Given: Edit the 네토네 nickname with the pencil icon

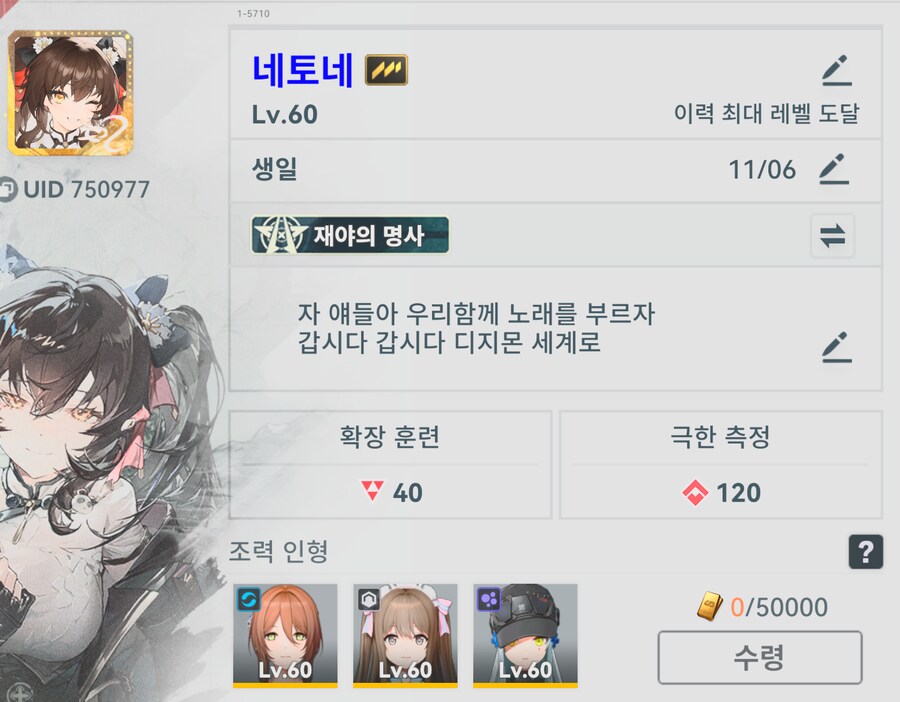Looking at the screenshot, I should (x=837, y=71).
